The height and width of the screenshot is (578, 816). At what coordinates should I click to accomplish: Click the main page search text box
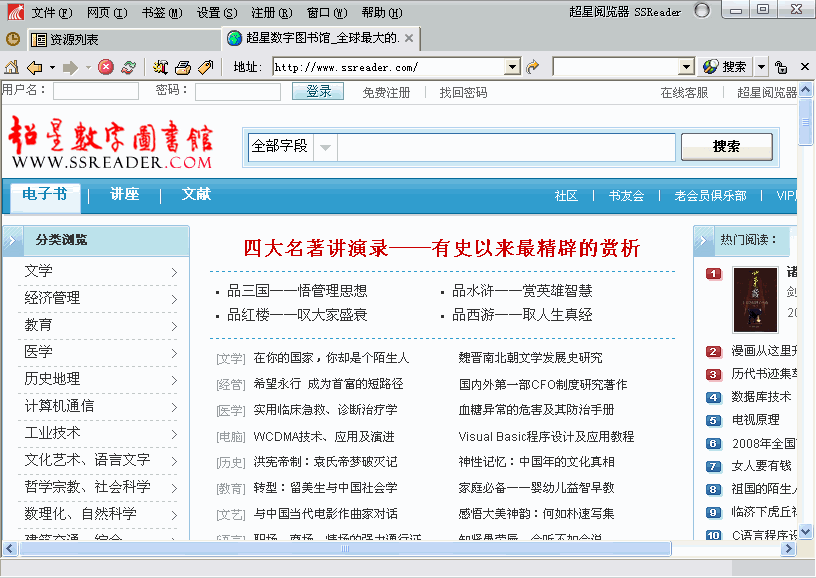coord(506,147)
